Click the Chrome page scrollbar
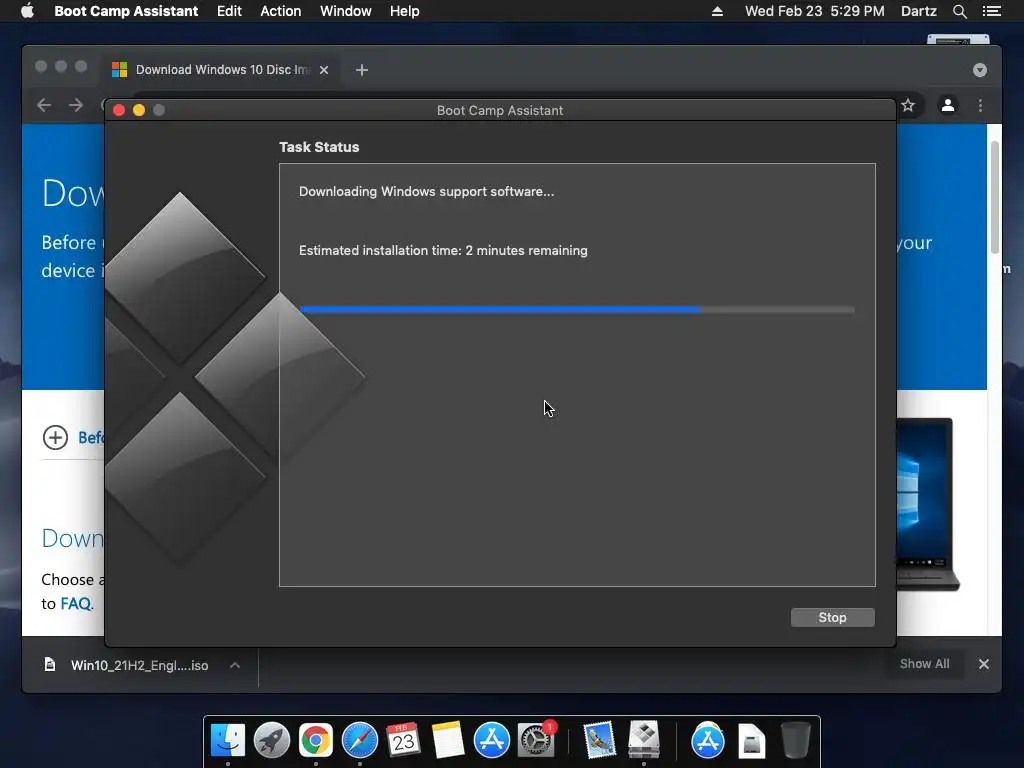Viewport: 1024px width, 768px height. click(995, 197)
